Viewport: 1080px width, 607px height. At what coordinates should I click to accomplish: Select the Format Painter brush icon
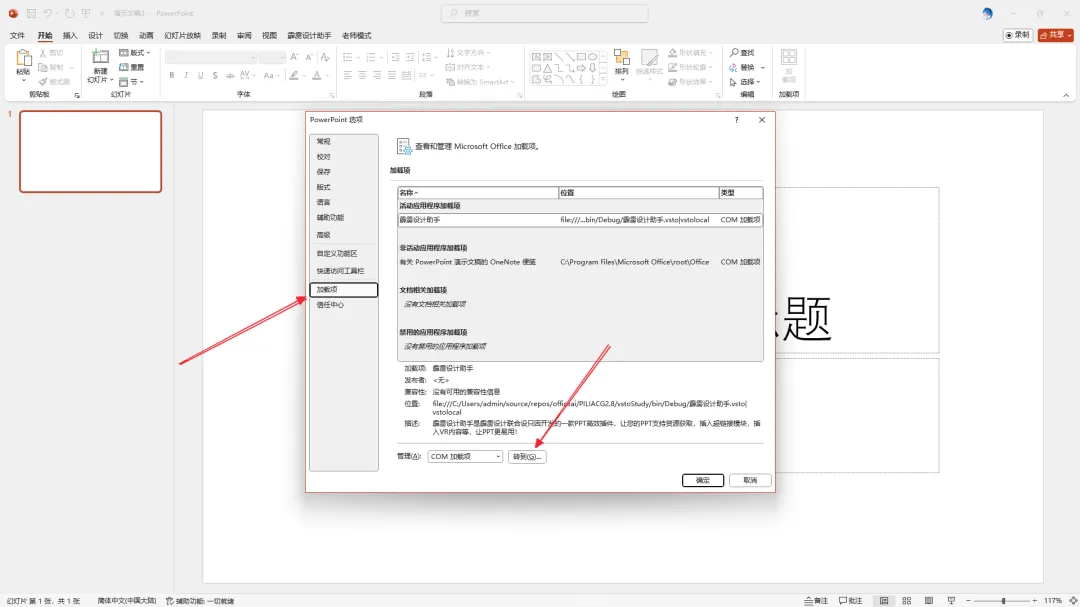[x=43, y=82]
